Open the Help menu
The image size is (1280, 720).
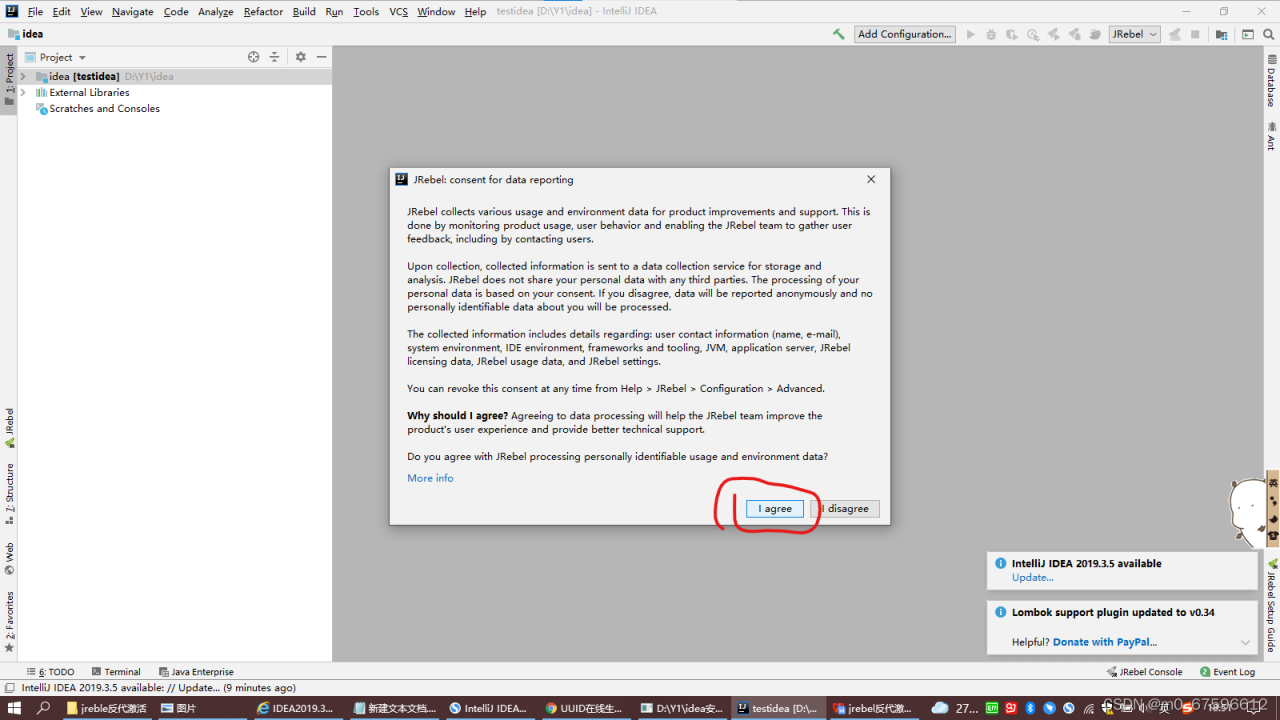[475, 11]
